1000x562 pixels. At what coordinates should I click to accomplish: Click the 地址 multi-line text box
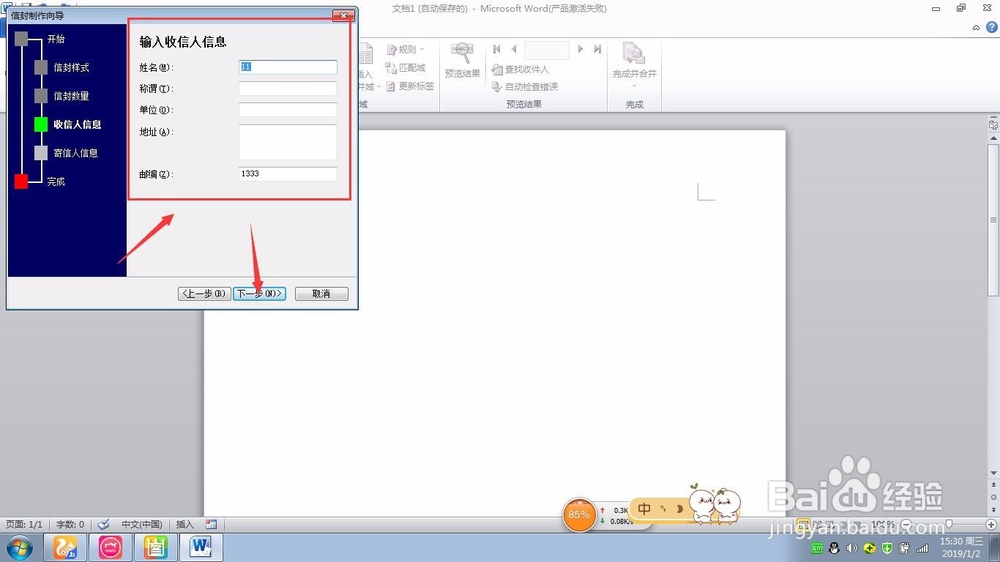pyautogui.click(x=288, y=142)
